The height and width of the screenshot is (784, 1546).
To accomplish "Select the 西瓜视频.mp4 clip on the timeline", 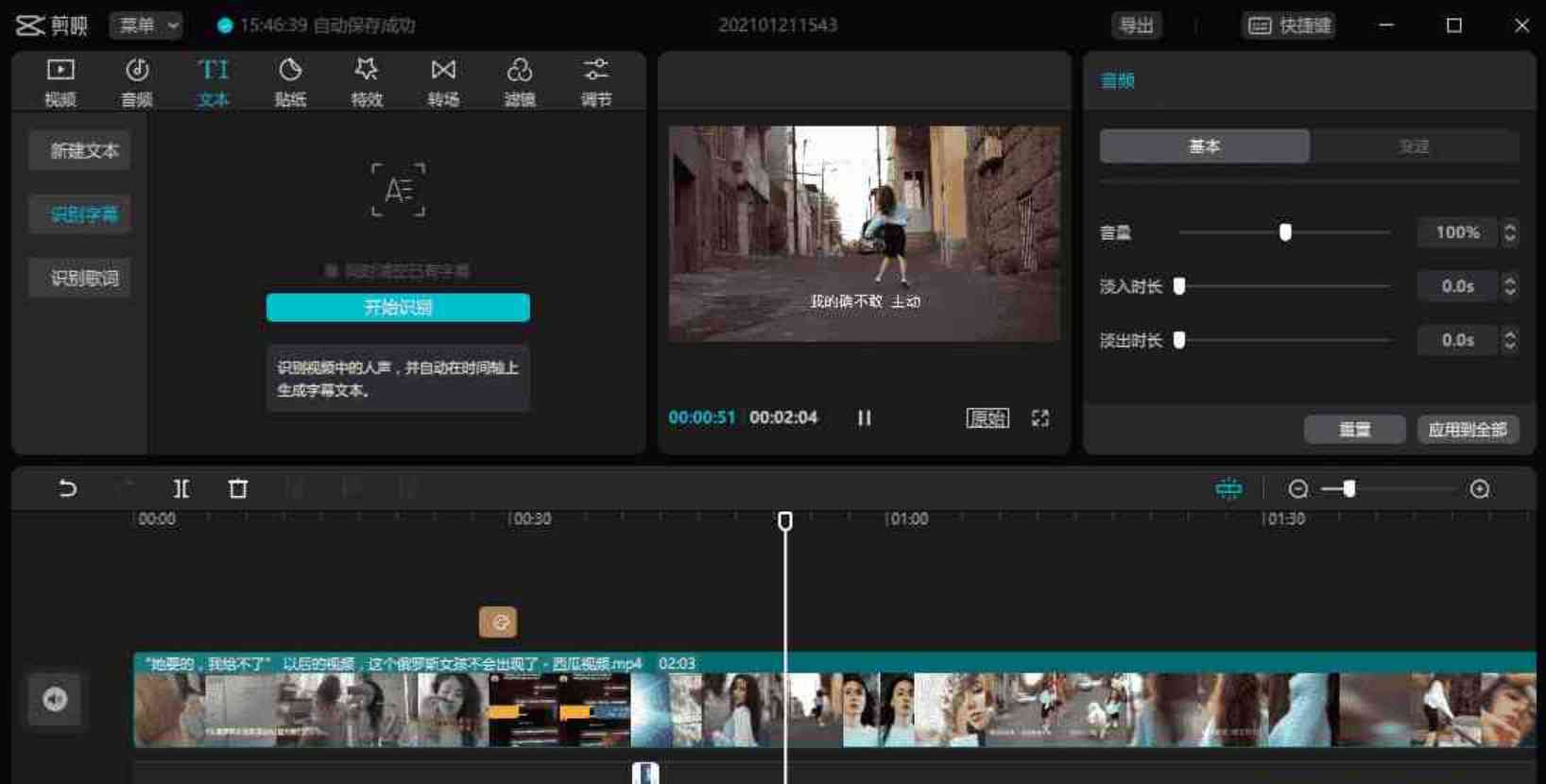I will (x=834, y=700).
